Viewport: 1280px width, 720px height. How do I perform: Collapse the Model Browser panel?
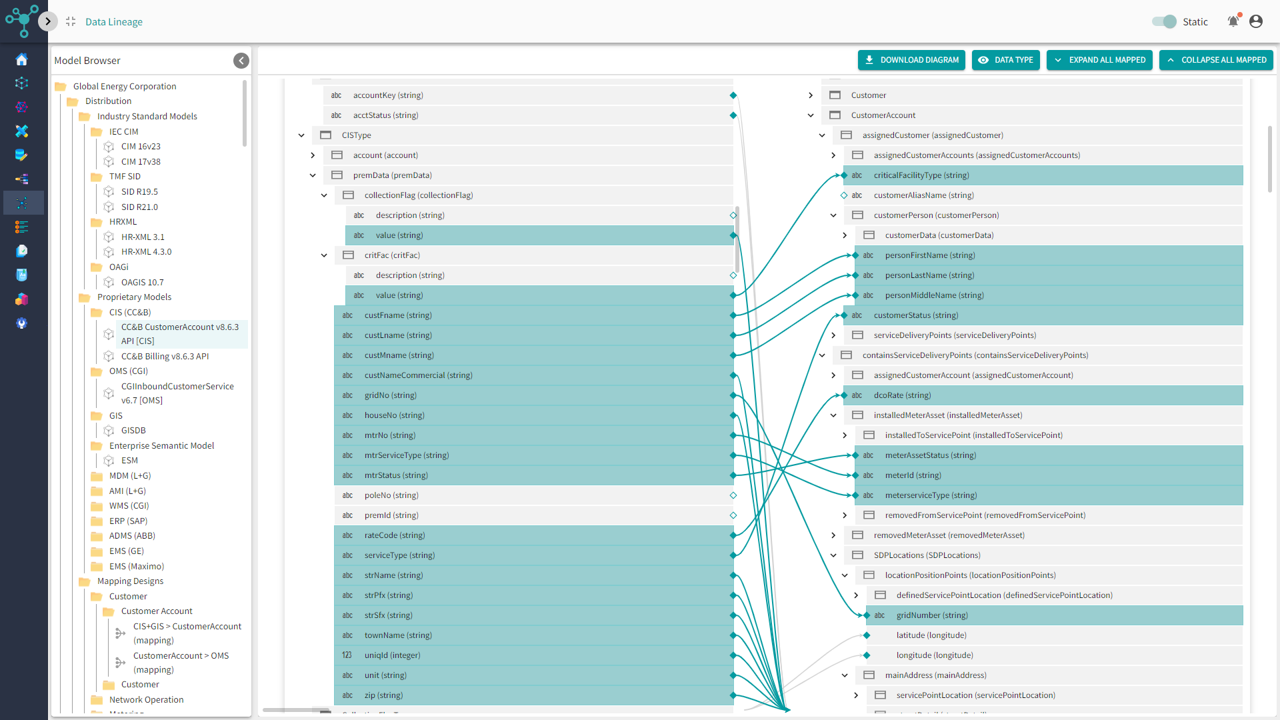coord(241,61)
